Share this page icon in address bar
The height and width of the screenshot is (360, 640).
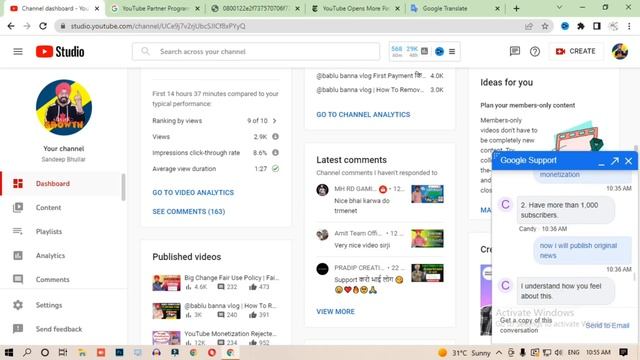coord(529,26)
